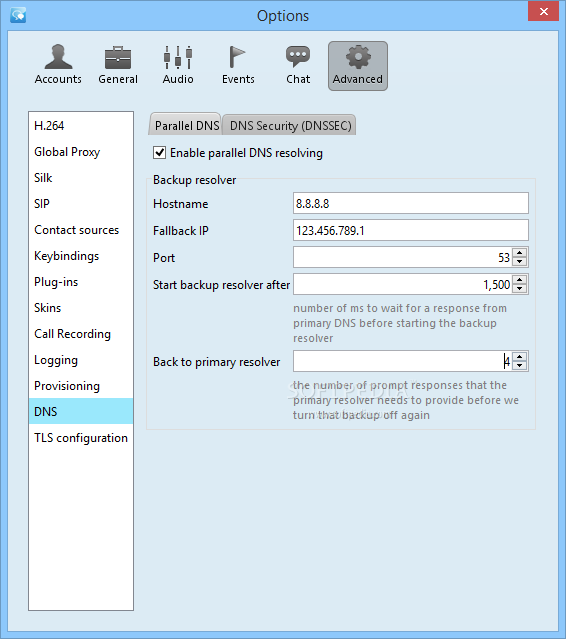Viewport: 566px width, 639px height.
Task: Increase the Port value with up arrow
Action: [x=520, y=252]
